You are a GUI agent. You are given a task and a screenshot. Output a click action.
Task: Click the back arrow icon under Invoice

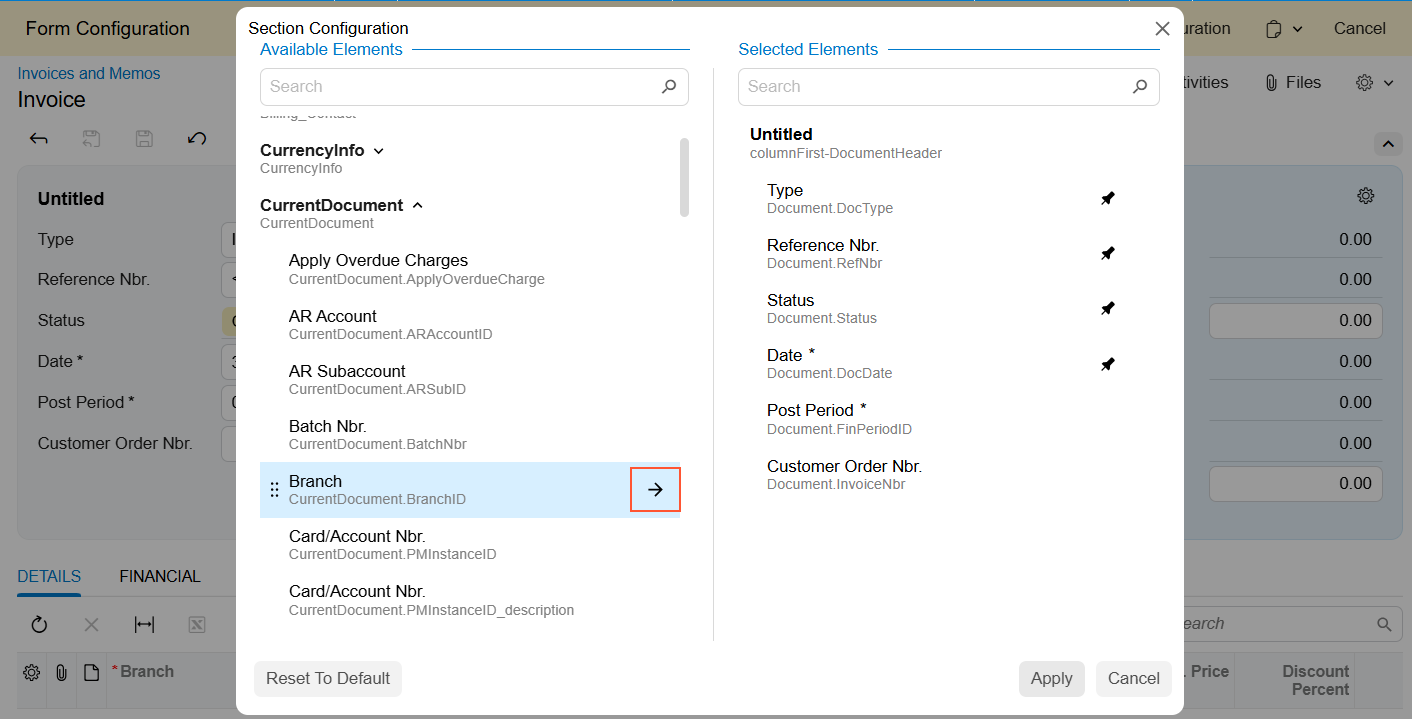[39, 139]
